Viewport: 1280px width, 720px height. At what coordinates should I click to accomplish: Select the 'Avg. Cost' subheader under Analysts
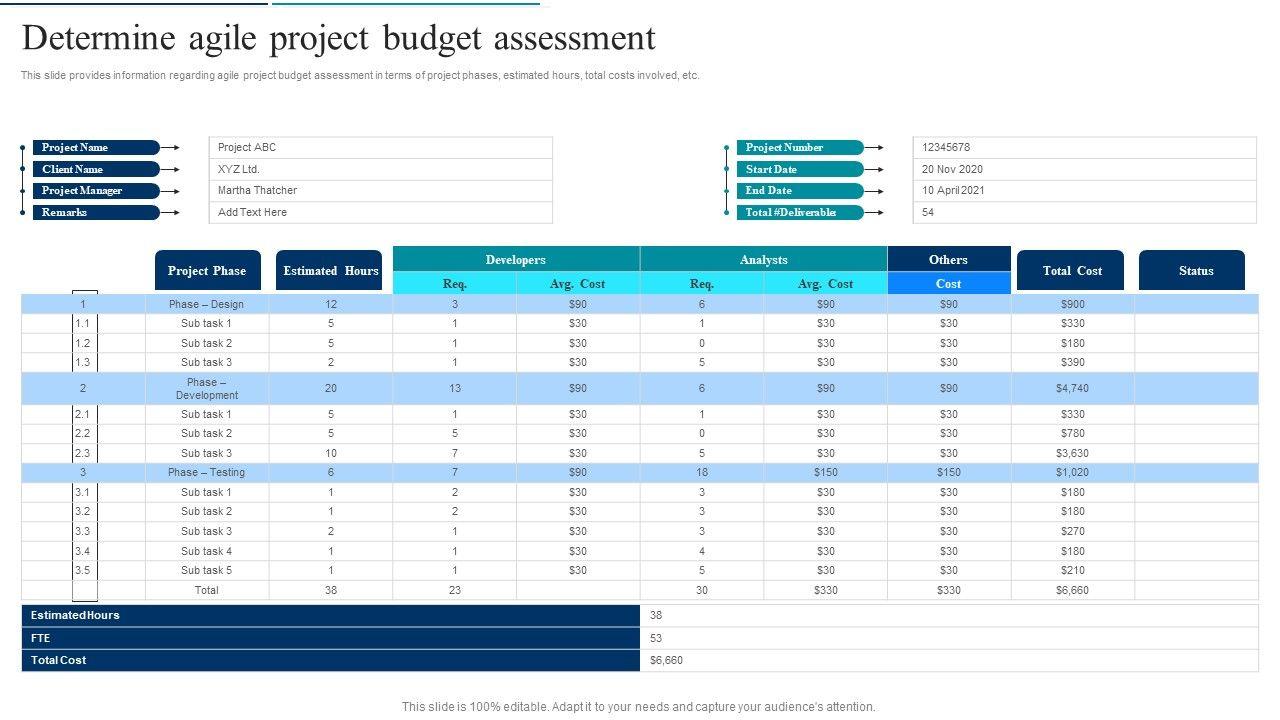[x=826, y=283]
